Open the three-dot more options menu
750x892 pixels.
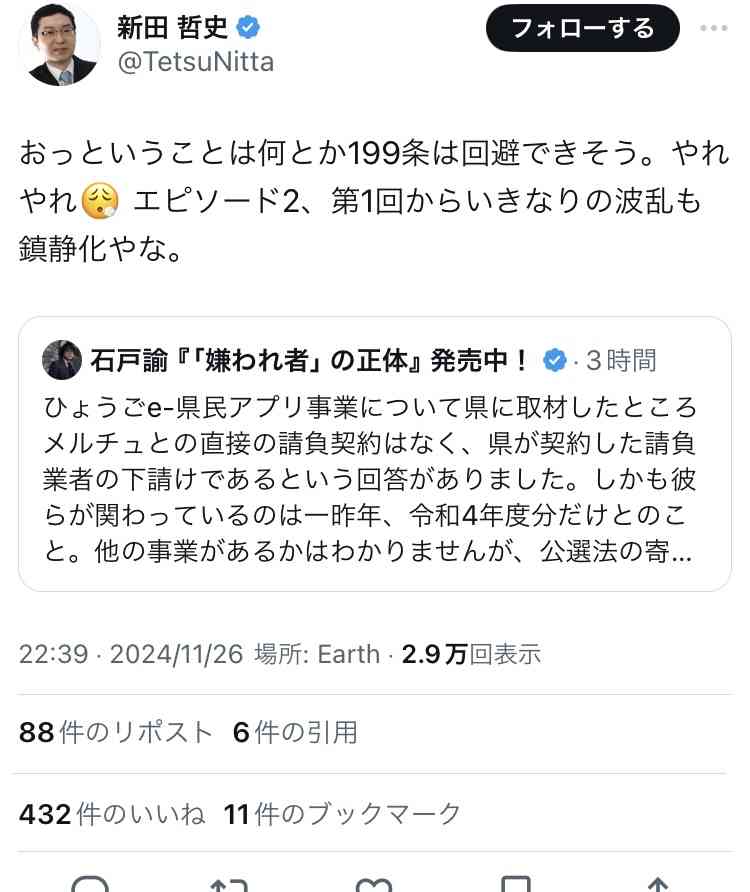tap(714, 28)
